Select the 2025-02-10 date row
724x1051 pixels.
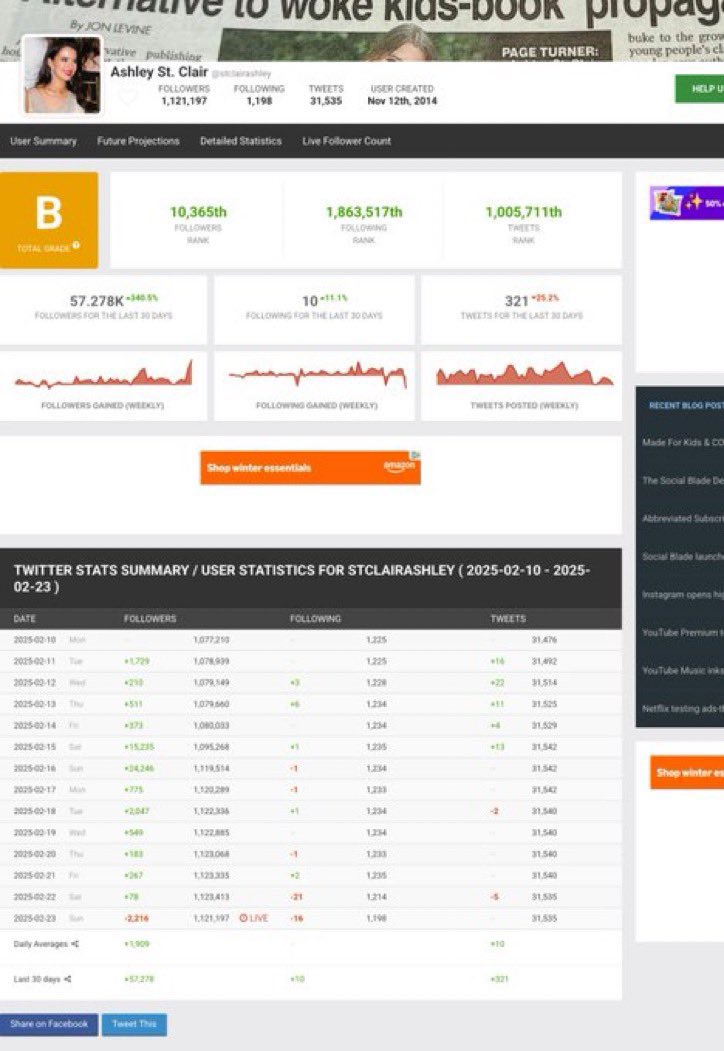[310, 639]
